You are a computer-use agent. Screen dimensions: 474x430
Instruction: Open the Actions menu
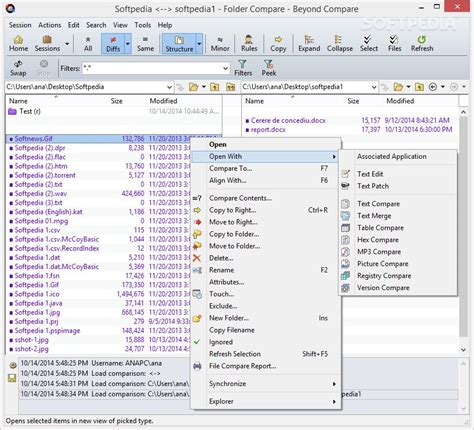point(50,25)
